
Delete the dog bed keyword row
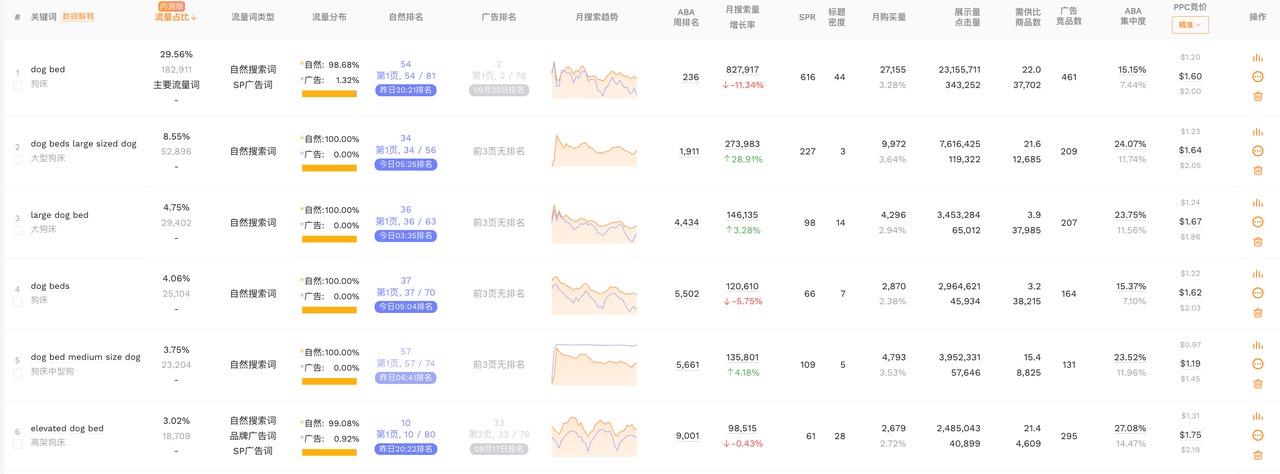tap(1257, 96)
